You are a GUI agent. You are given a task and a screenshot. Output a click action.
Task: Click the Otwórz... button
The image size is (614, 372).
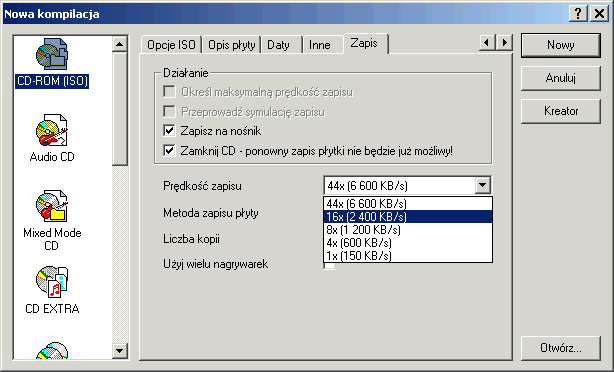561,348
